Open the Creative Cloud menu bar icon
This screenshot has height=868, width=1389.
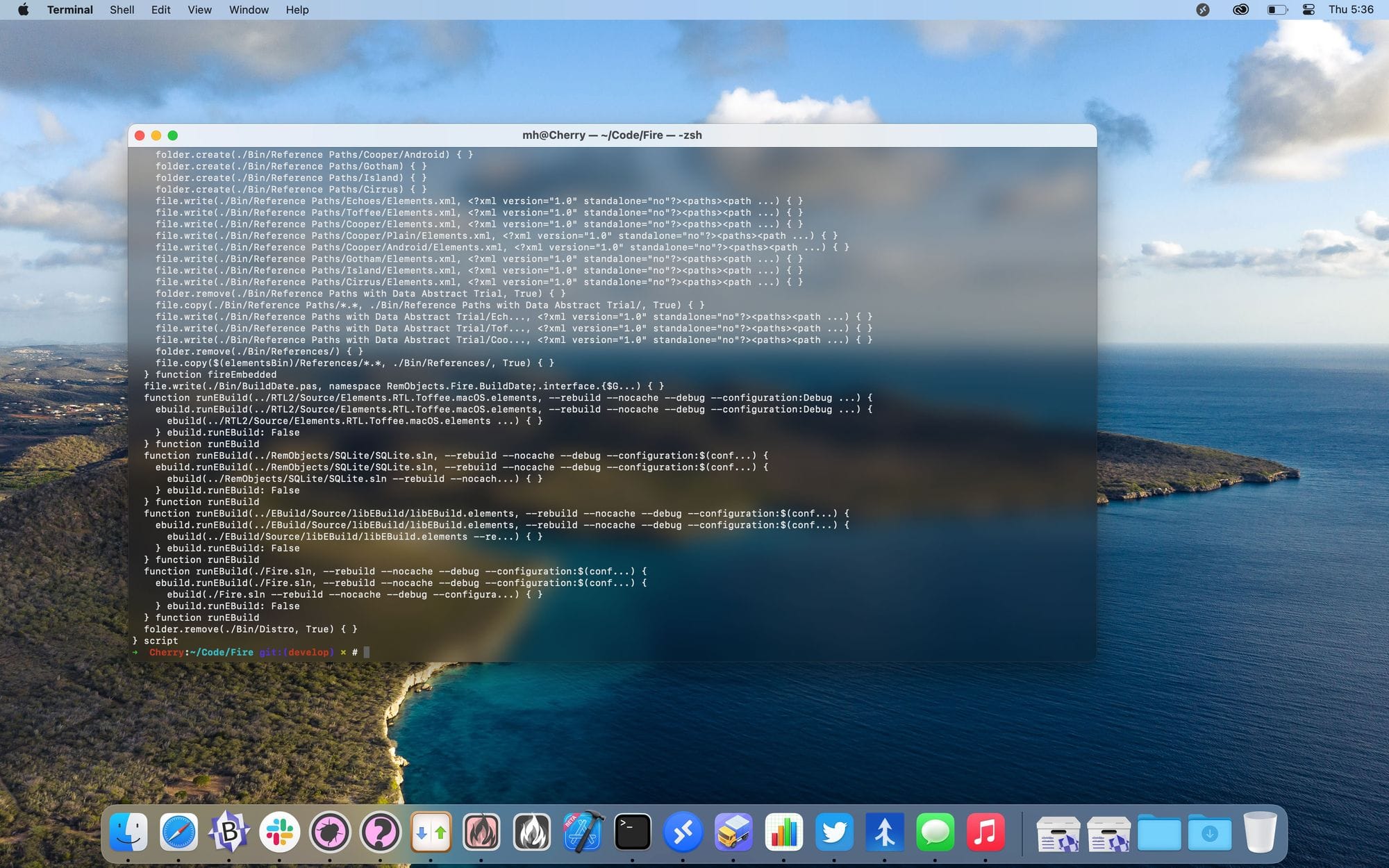(x=1240, y=10)
